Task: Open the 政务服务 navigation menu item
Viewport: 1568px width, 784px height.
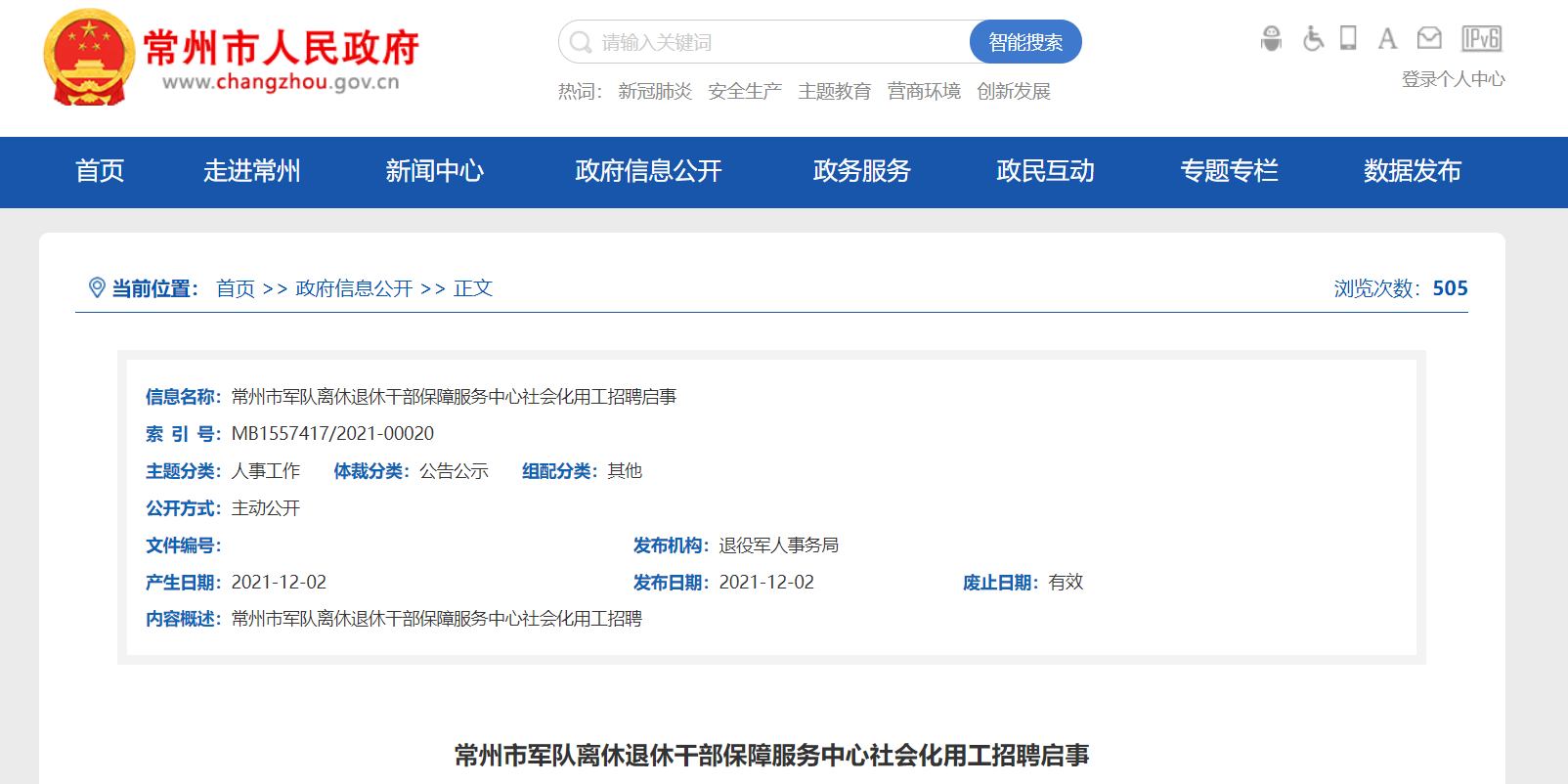Action: coord(862,171)
